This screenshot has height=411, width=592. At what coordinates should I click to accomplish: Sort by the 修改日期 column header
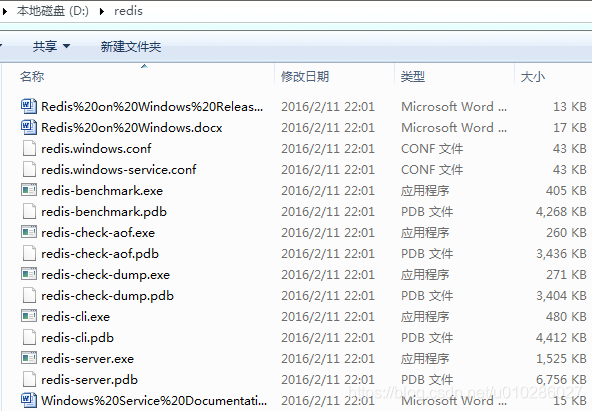click(x=305, y=77)
